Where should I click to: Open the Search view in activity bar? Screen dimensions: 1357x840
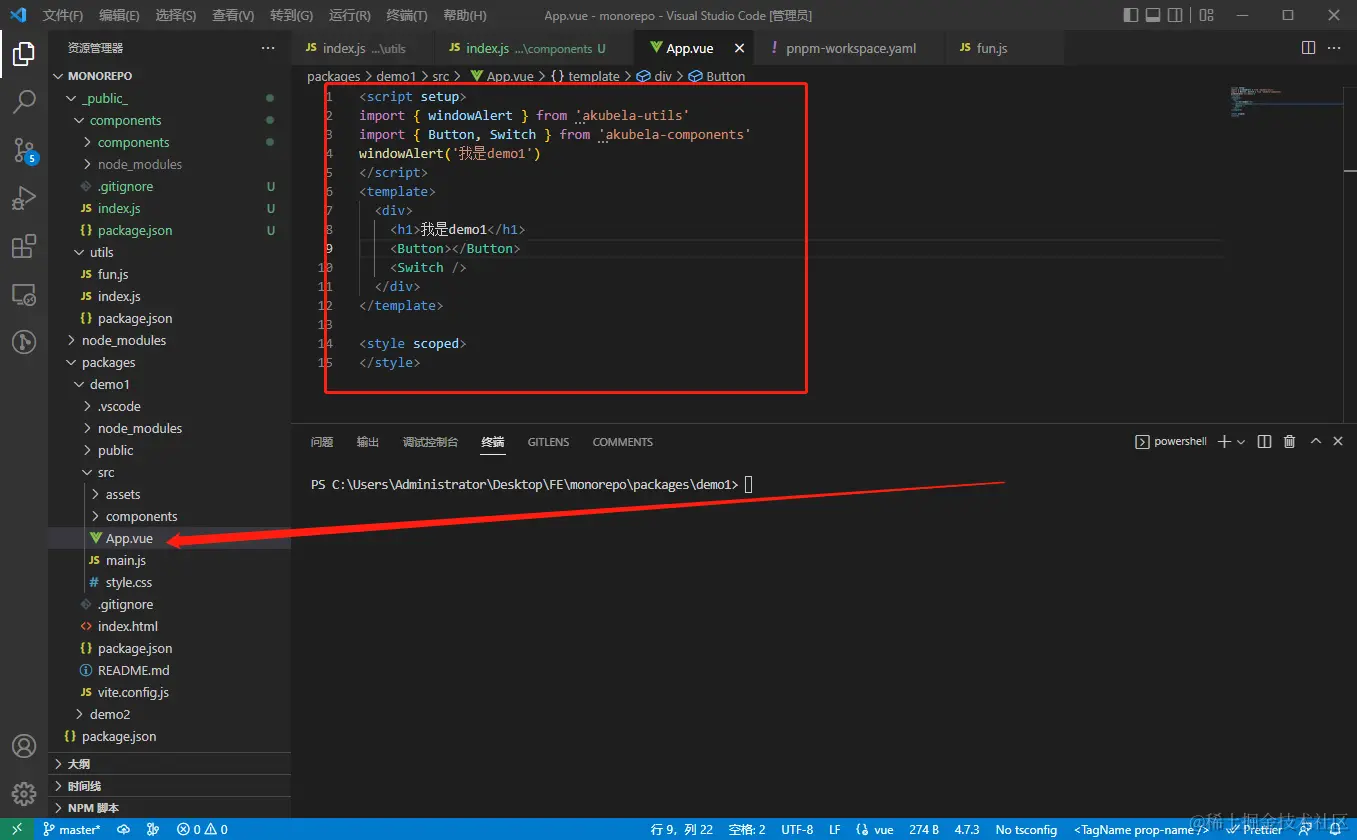click(24, 101)
